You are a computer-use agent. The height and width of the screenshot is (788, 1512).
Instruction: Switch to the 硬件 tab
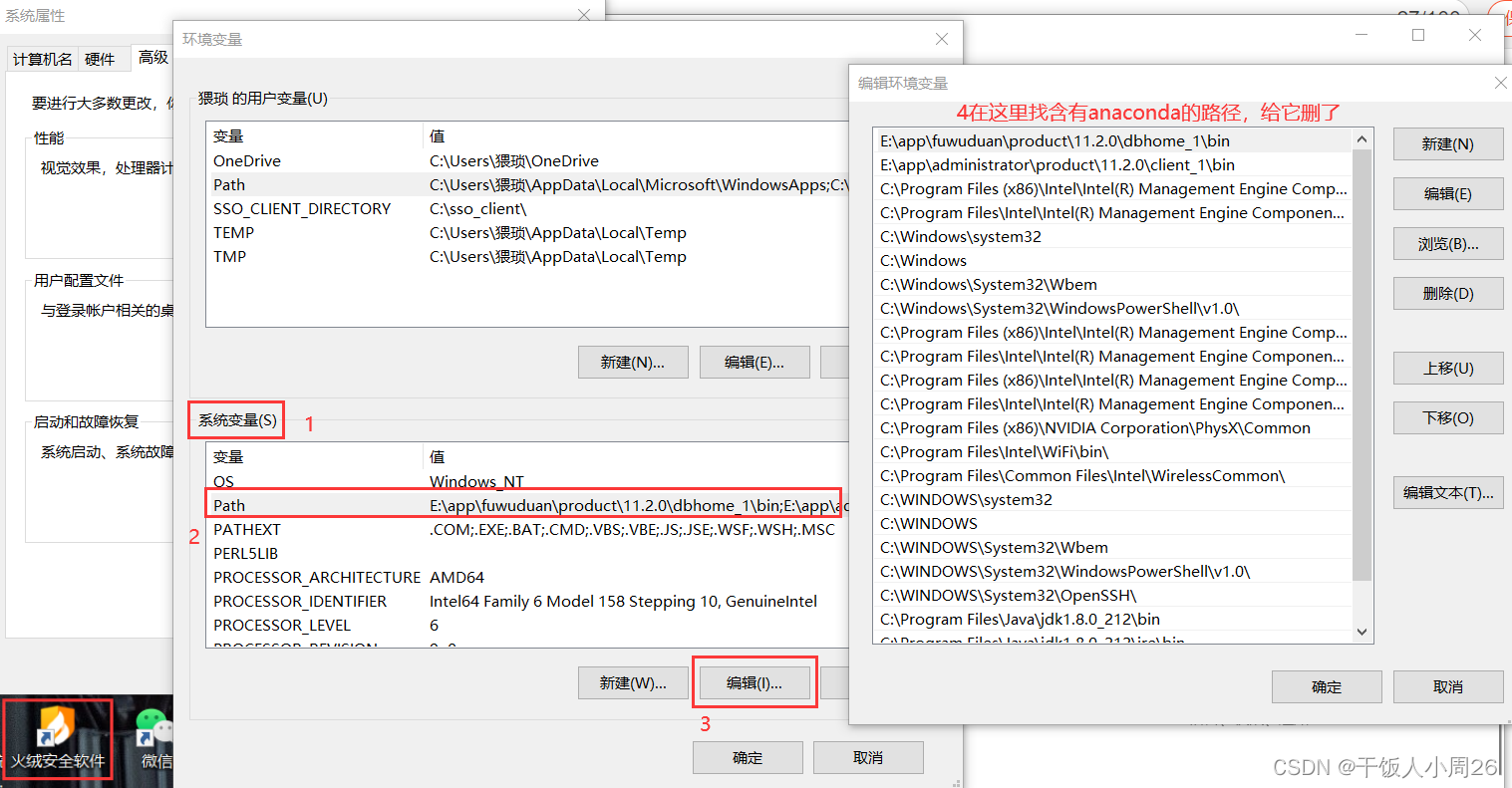click(100, 60)
